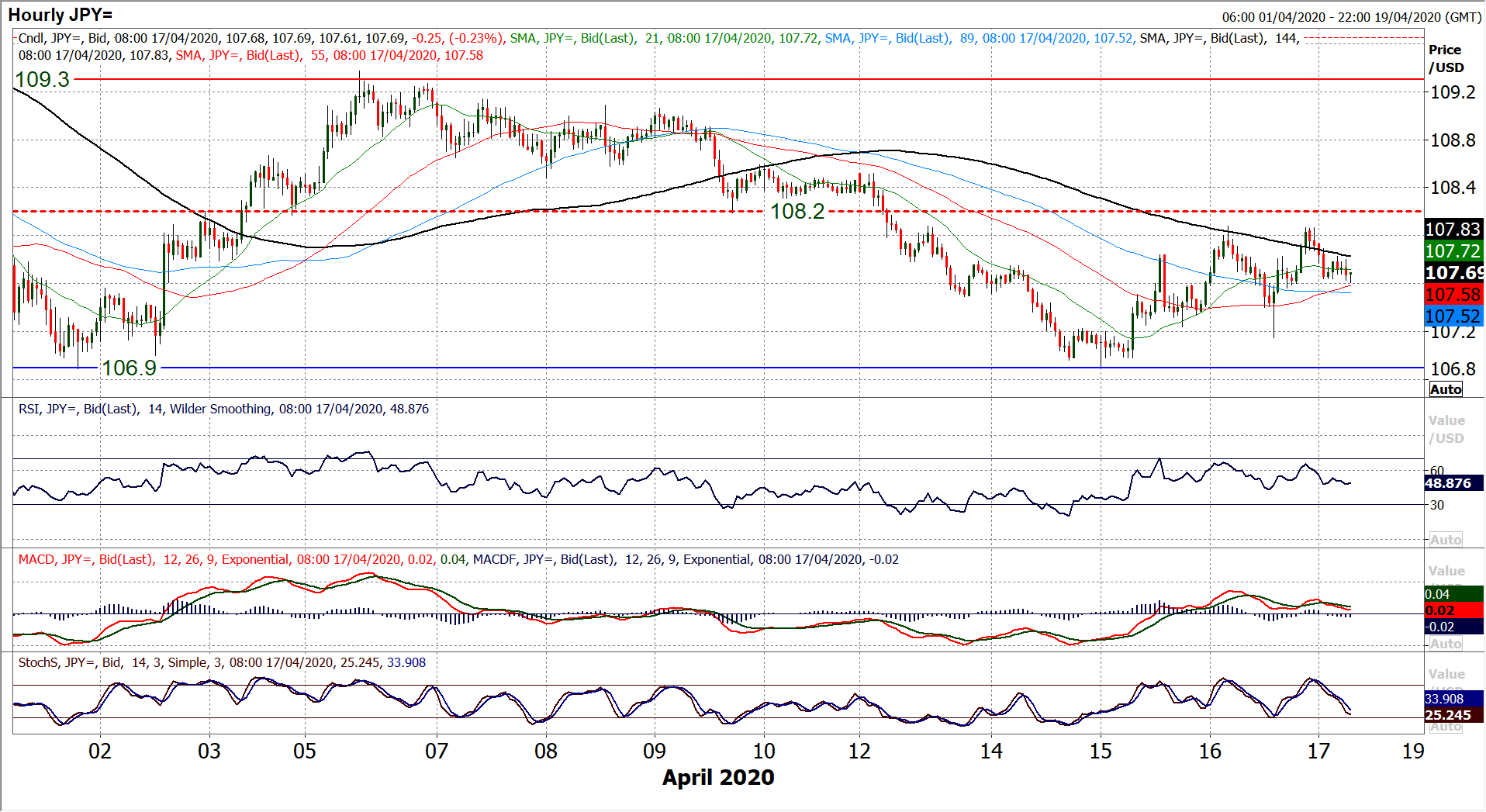The height and width of the screenshot is (812, 1486).
Task: Click the 108.8 price axis label
Action: pos(1453,140)
